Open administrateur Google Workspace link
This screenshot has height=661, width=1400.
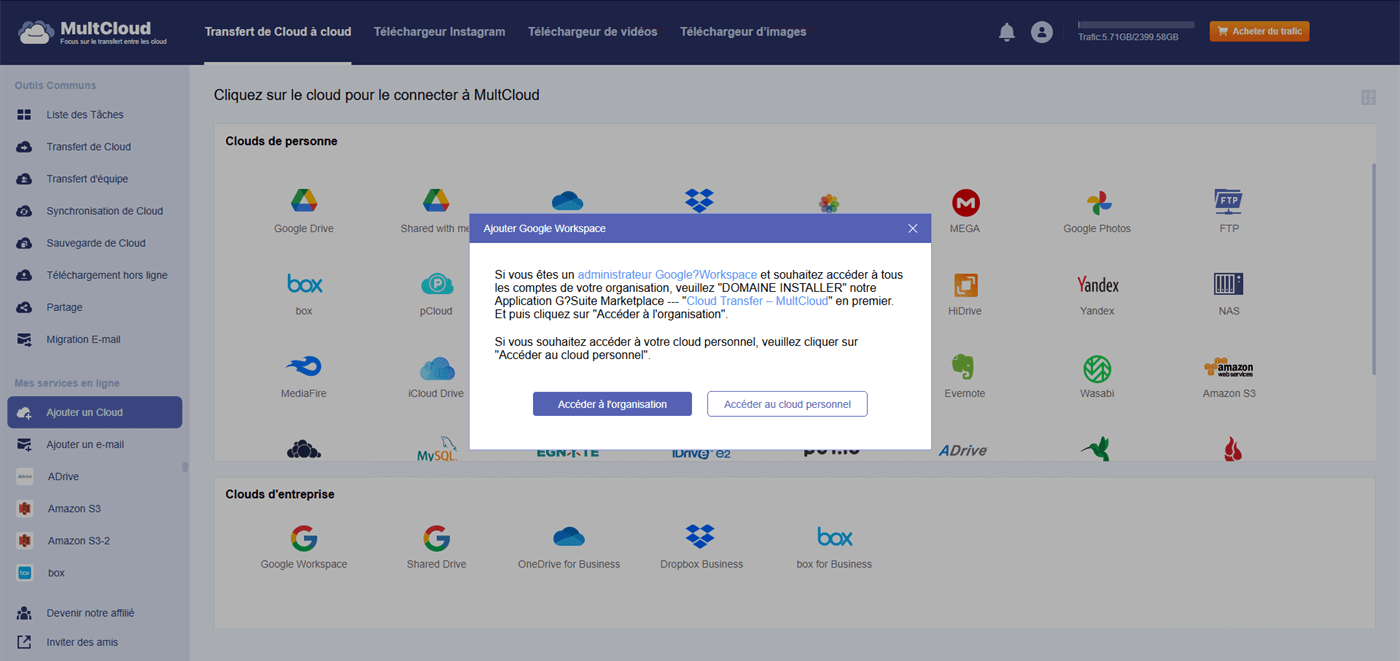pyautogui.click(x=667, y=274)
